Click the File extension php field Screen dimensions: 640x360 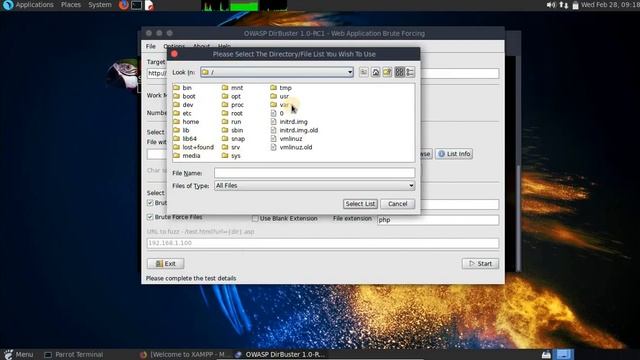point(438,220)
